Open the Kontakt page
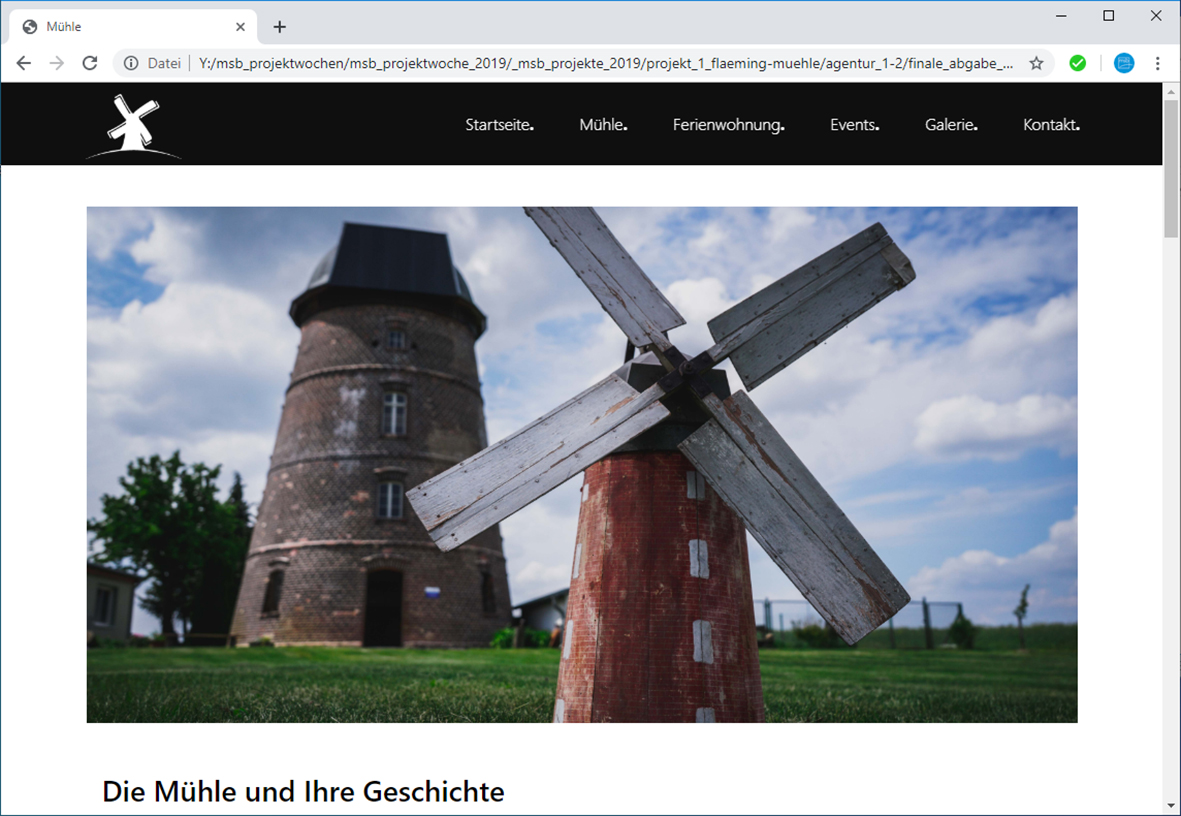Screen dimensions: 1181x816 click(x=1051, y=125)
